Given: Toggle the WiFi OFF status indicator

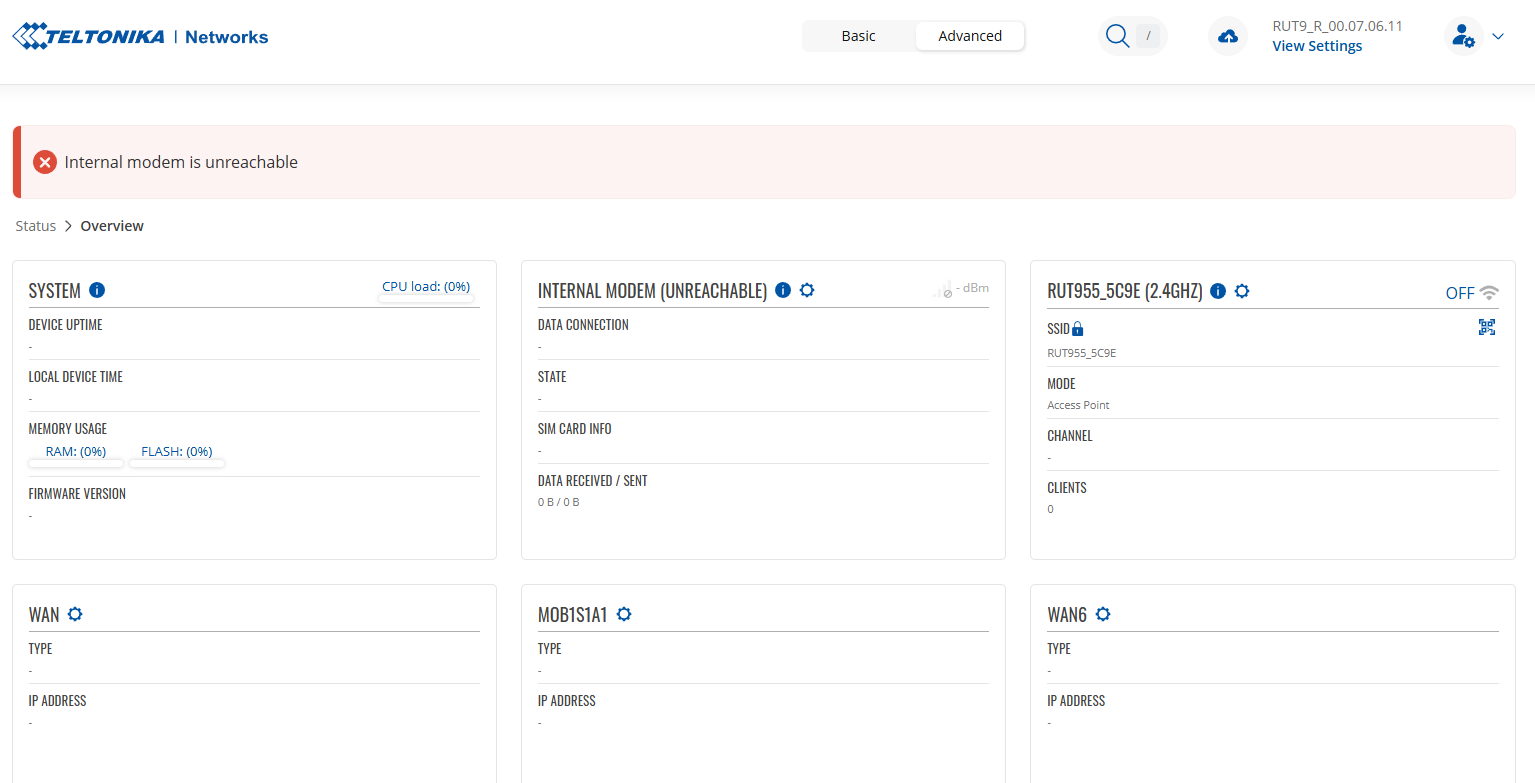Looking at the screenshot, I should tap(1471, 293).
